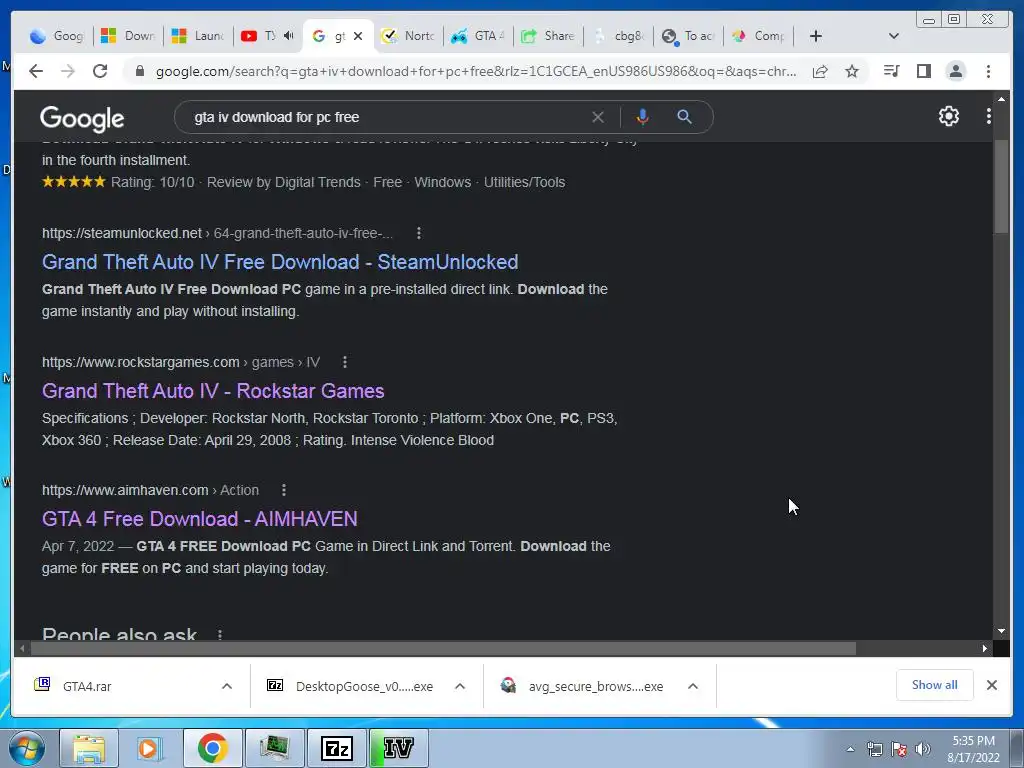The width and height of the screenshot is (1024, 768).
Task: Switch to the cbg8 tab
Action: tap(618, 36)
